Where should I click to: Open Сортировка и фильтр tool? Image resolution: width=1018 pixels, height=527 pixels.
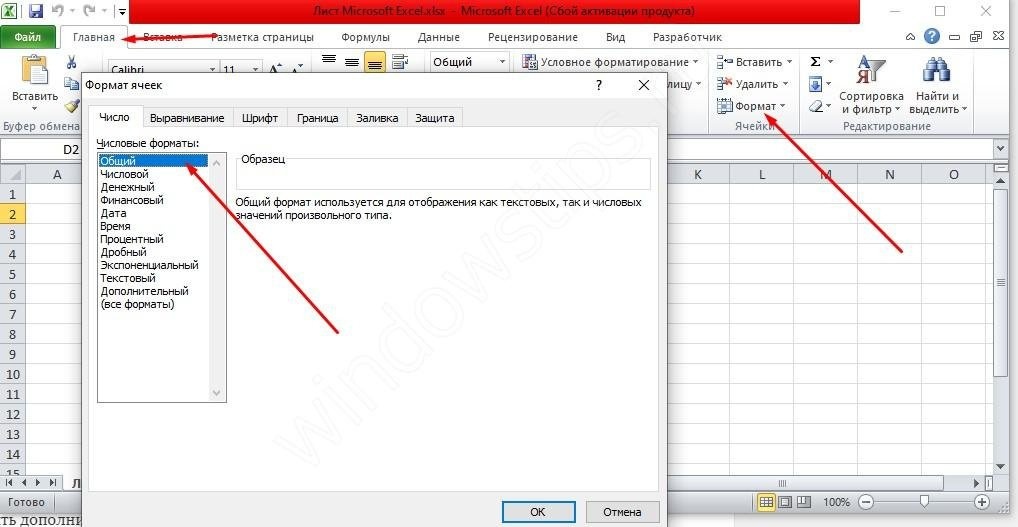click(871, 86)
